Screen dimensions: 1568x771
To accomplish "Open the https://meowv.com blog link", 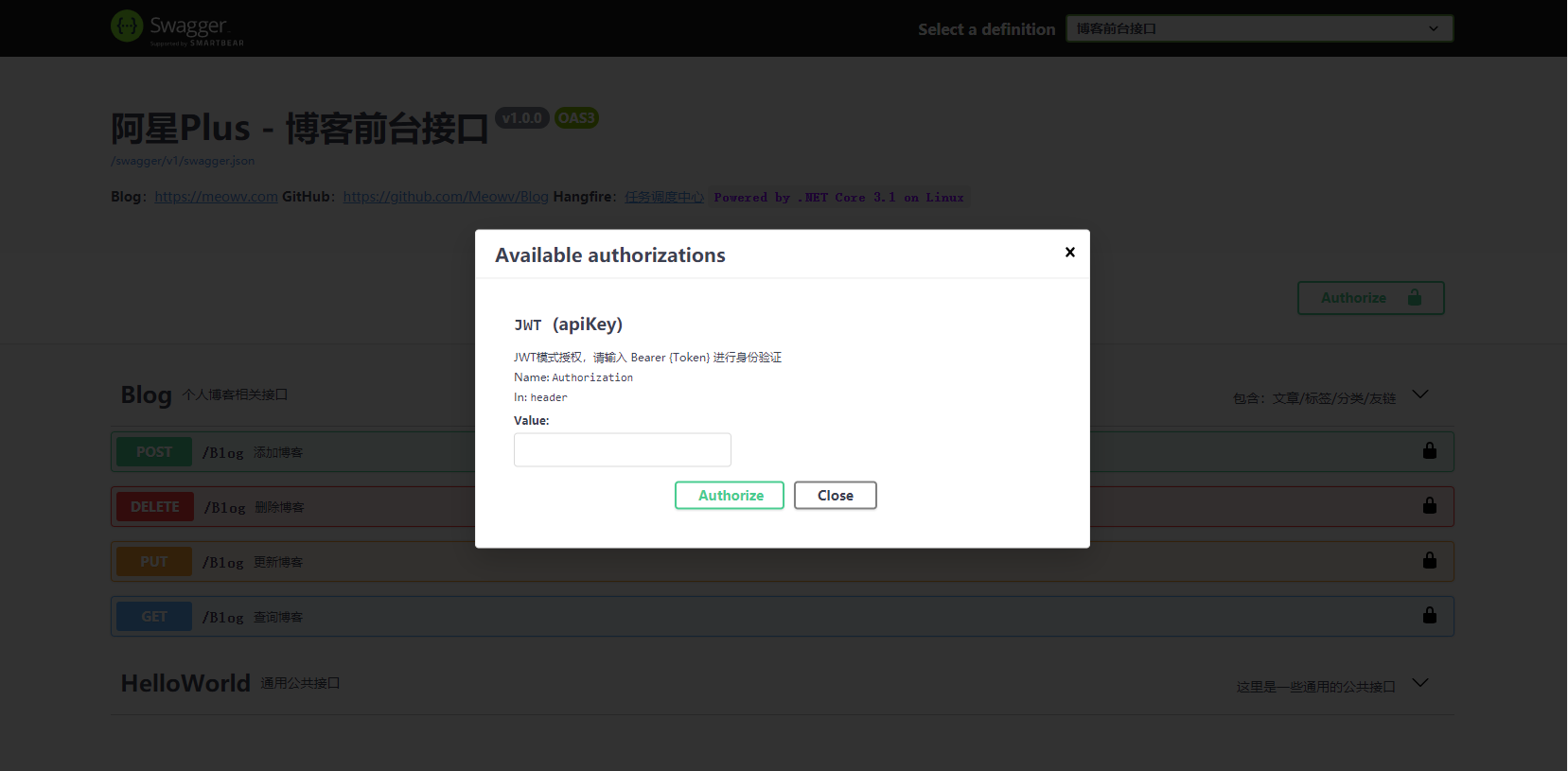I will (x=216, y=197).
